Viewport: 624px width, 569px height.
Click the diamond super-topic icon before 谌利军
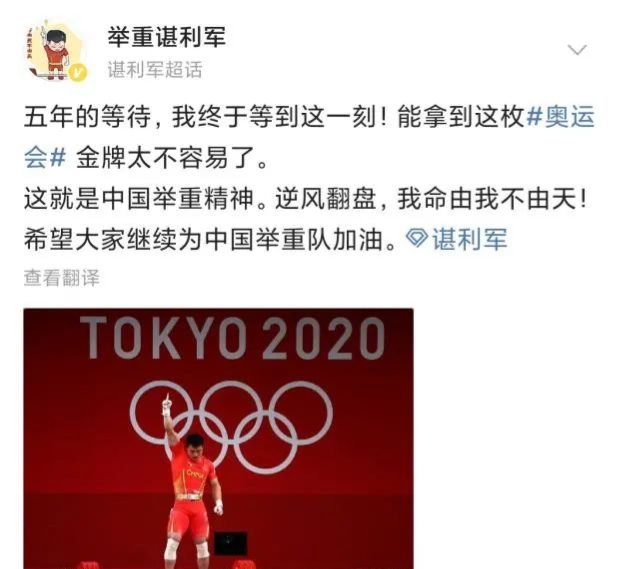tap(417, 238)
